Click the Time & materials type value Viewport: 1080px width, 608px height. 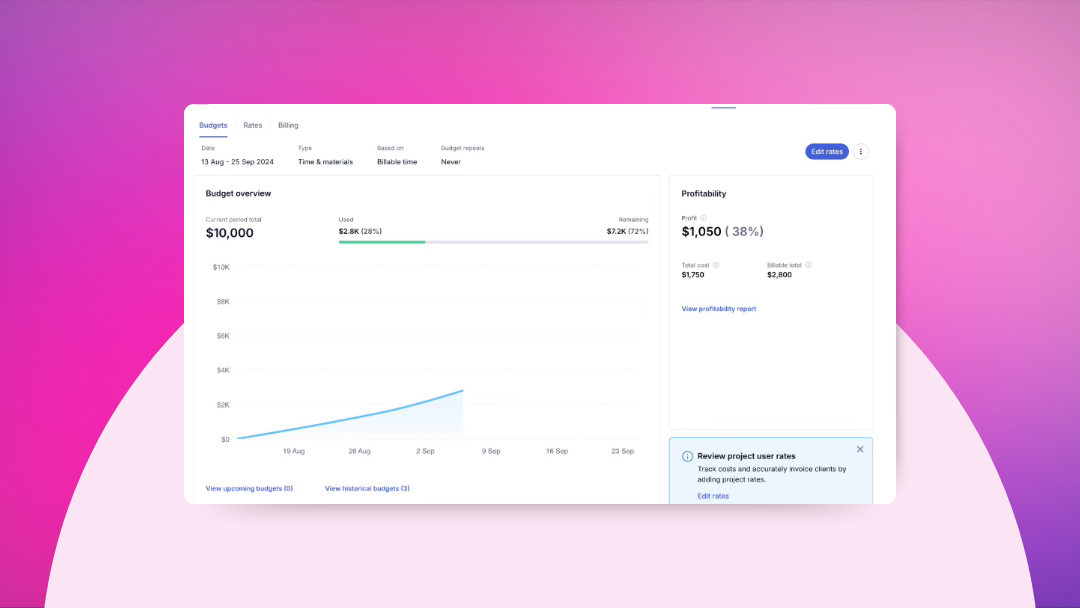pos(326,161)
